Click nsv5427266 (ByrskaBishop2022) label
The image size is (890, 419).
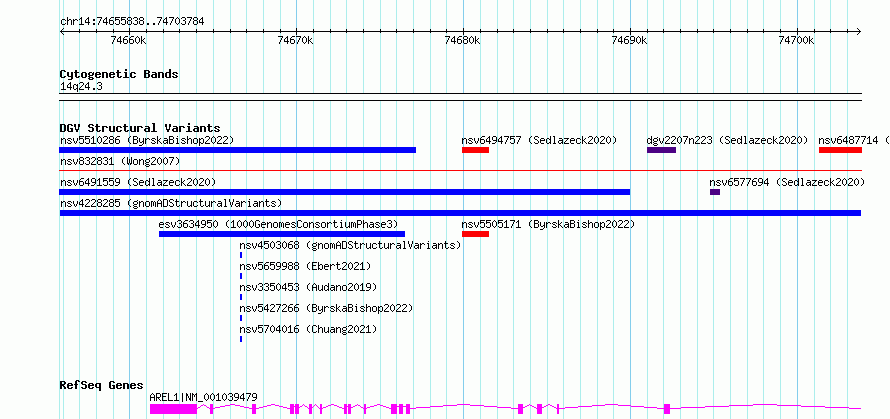[326, 308]
